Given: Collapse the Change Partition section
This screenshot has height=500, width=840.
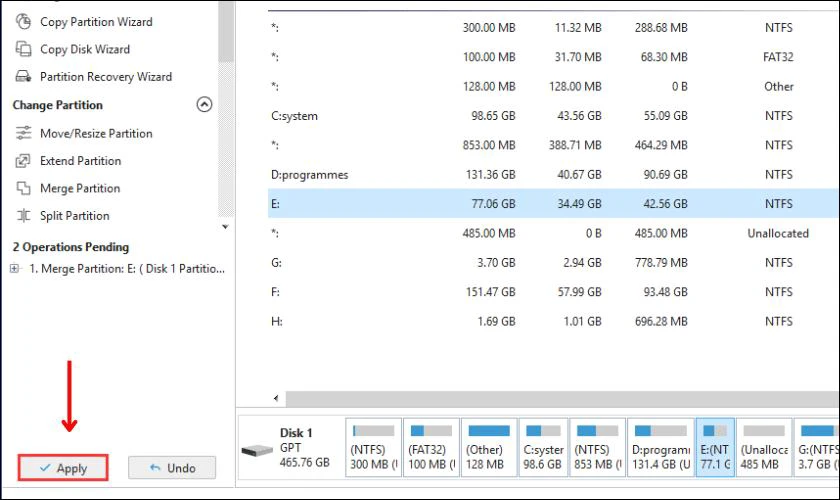Looking at the screenshot, I should (204, 104).
